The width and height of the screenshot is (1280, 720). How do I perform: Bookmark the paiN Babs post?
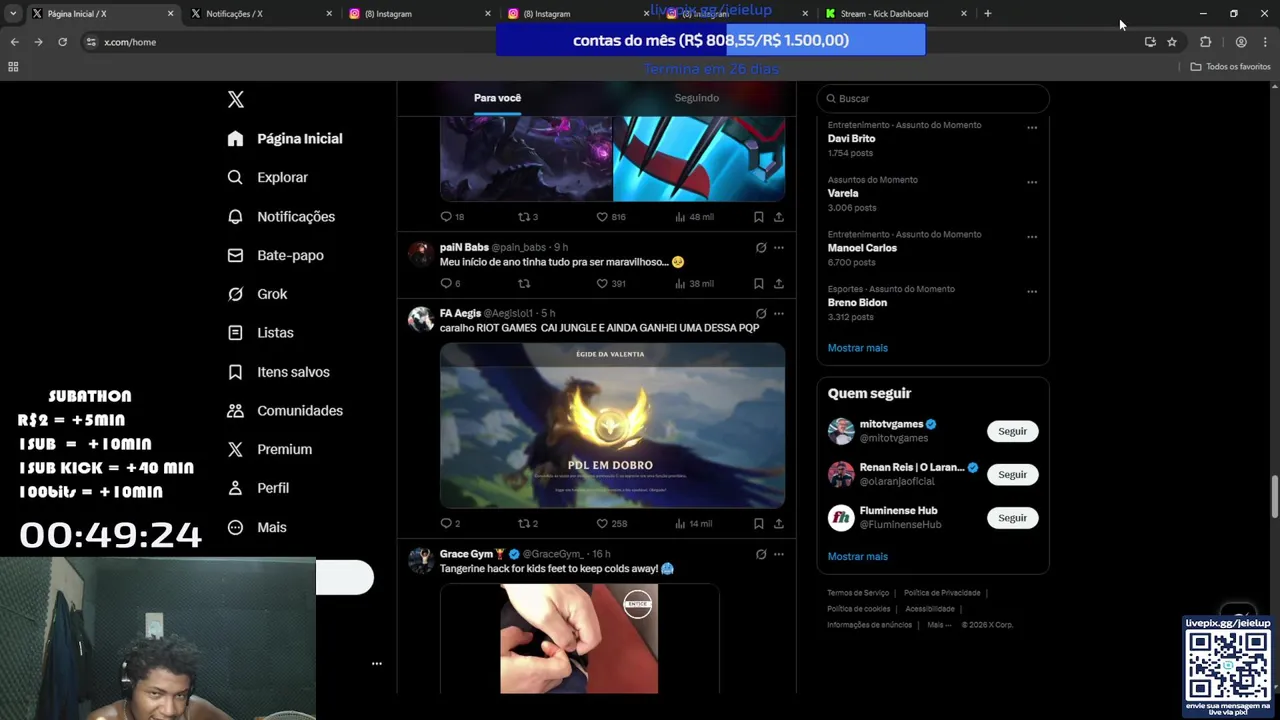[759, 283]
